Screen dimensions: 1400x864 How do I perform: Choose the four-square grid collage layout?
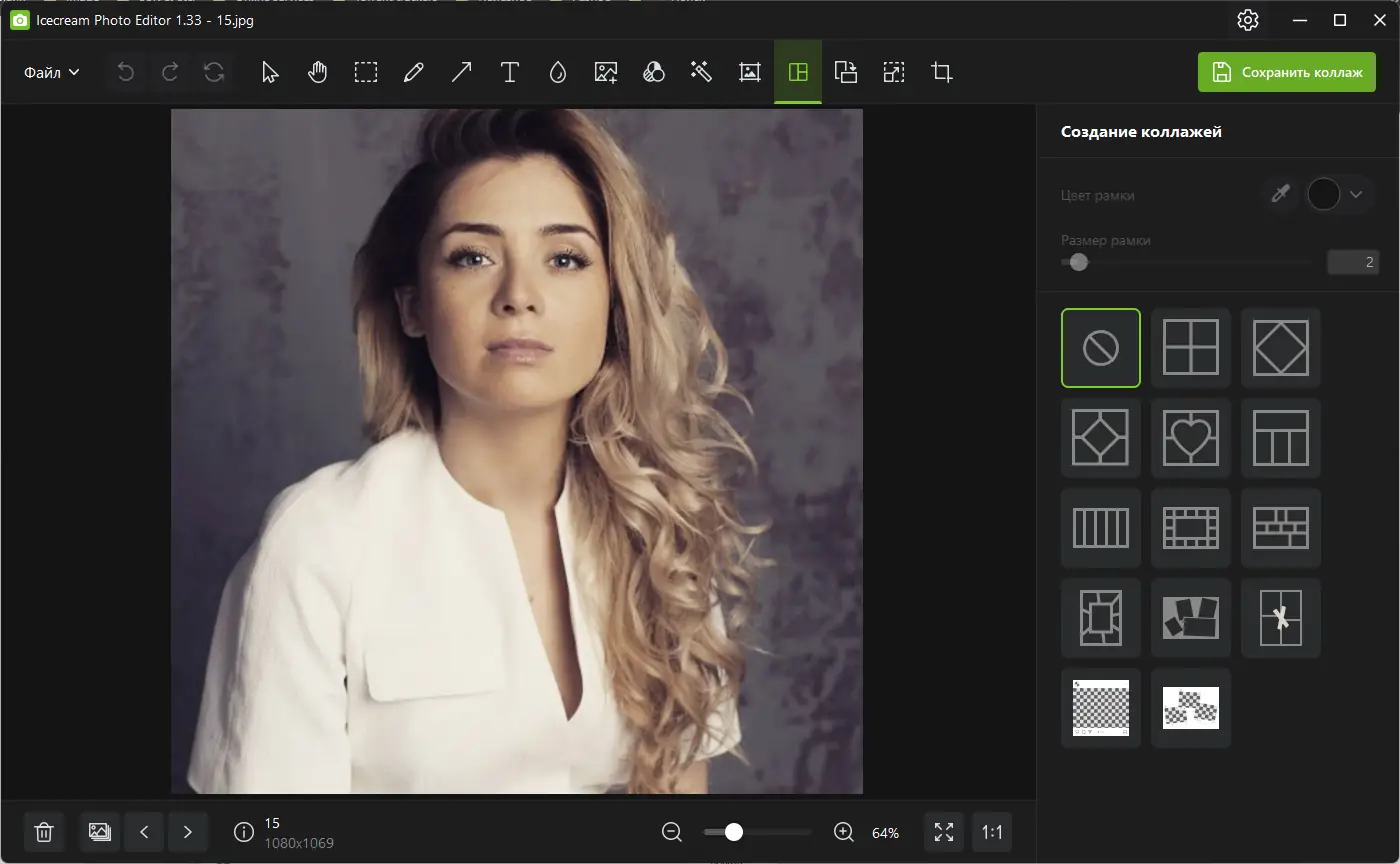[x=1190, y=348]
